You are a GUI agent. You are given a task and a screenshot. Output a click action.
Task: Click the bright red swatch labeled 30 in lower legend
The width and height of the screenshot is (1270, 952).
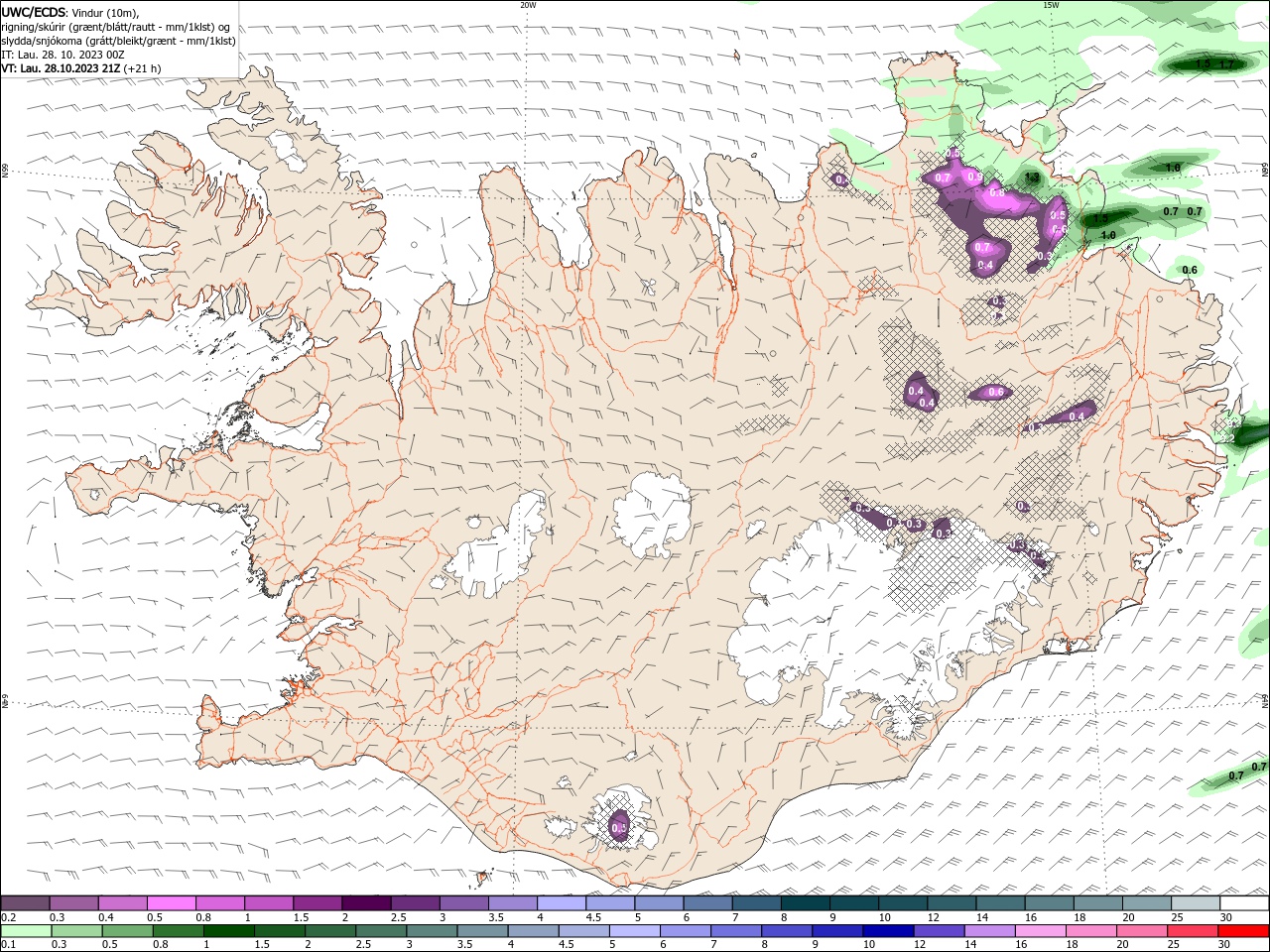pos(1242,931)
